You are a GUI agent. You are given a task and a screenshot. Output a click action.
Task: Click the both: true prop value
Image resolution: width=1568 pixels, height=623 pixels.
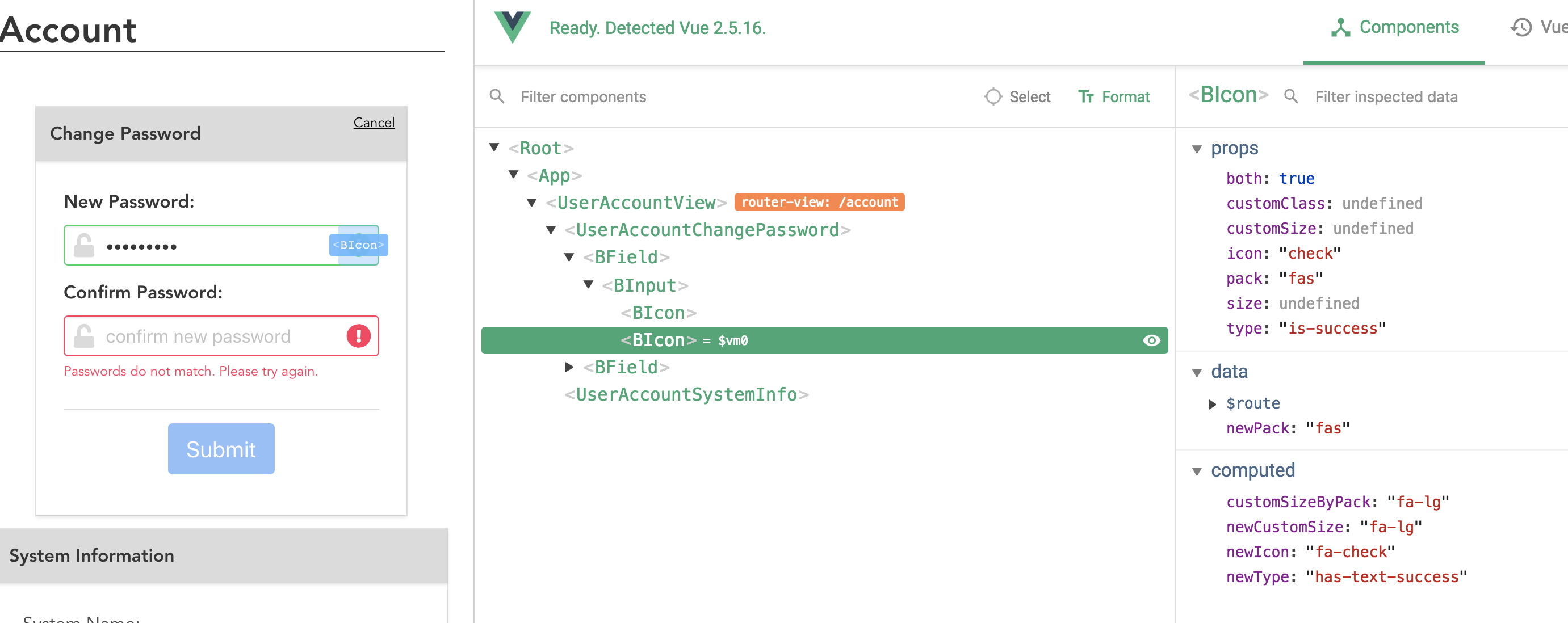[1297, 179]
